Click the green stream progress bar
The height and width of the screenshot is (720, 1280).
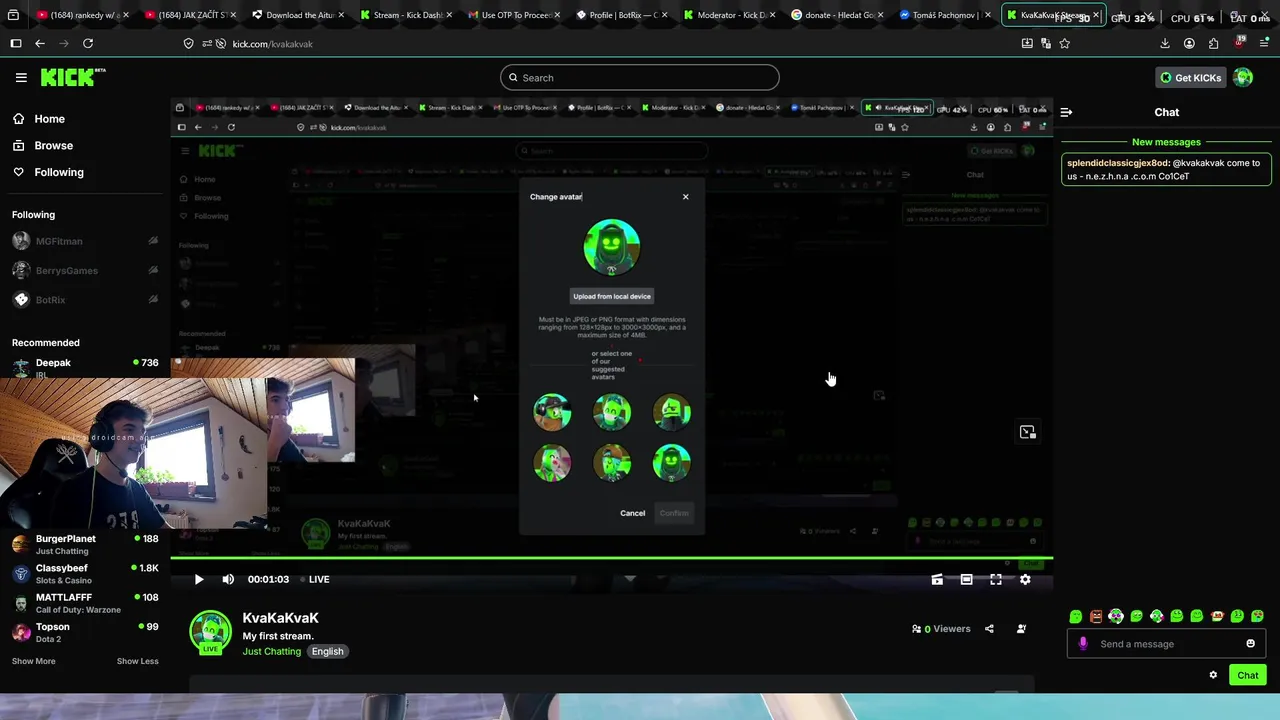tap(611, 558)
